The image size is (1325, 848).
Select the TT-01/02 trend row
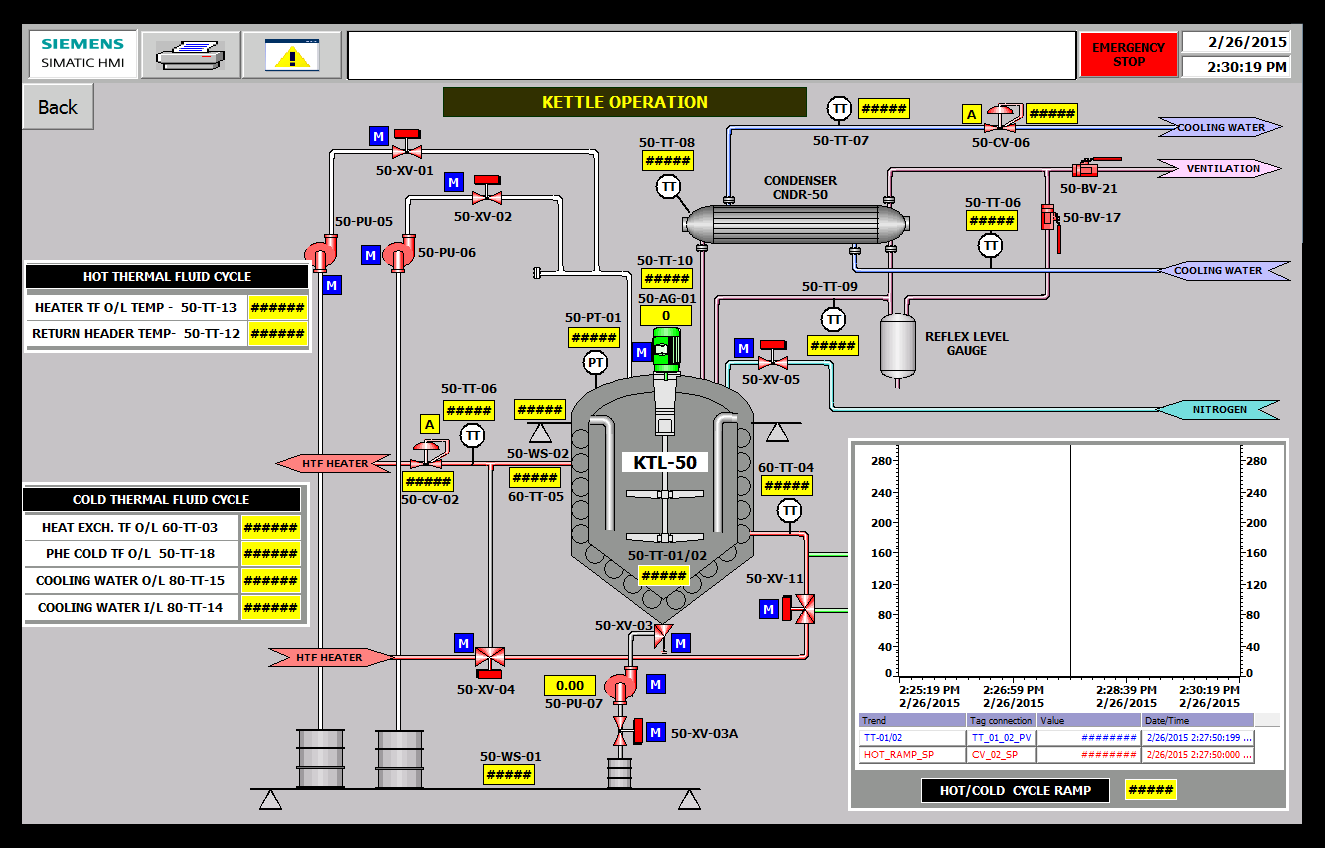click(x=1056, y=737)
